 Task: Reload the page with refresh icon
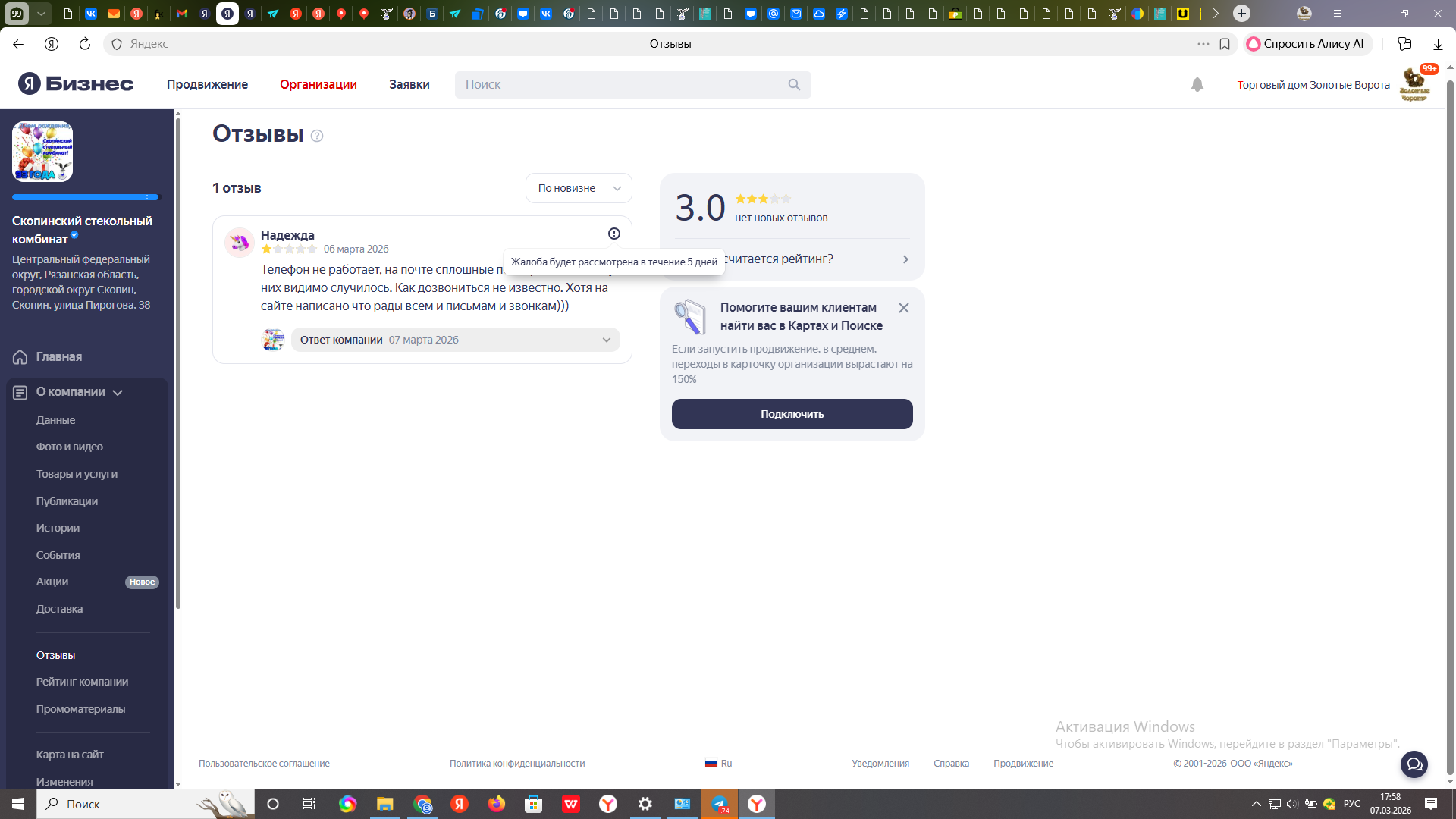(x=85, y=44)
